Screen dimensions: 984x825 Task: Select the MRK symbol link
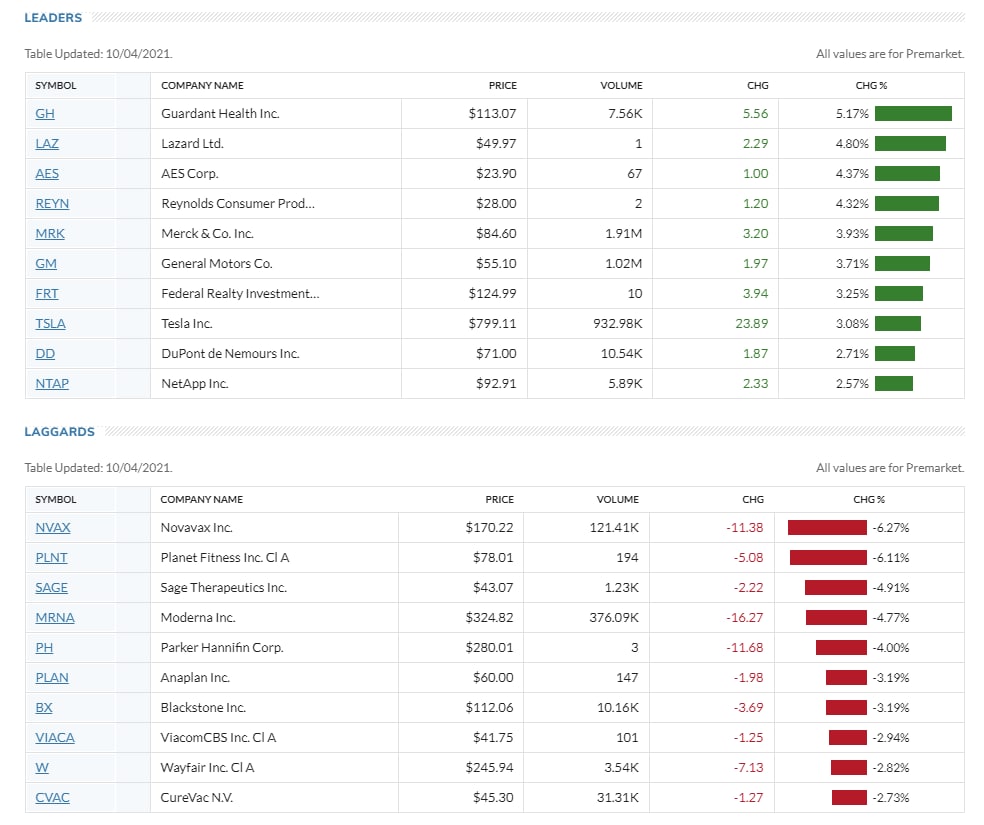[x=50, y=234]
